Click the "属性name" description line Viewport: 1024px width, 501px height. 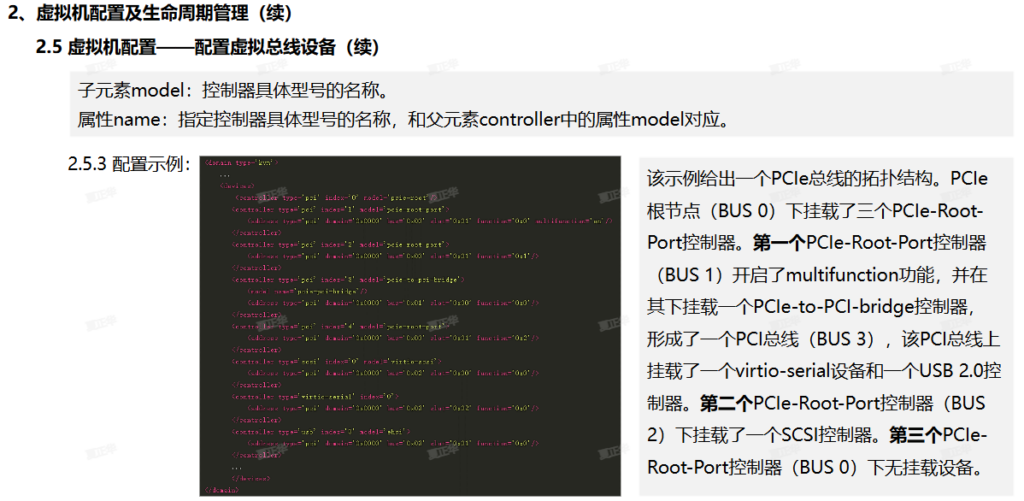[x=402, y=119]
